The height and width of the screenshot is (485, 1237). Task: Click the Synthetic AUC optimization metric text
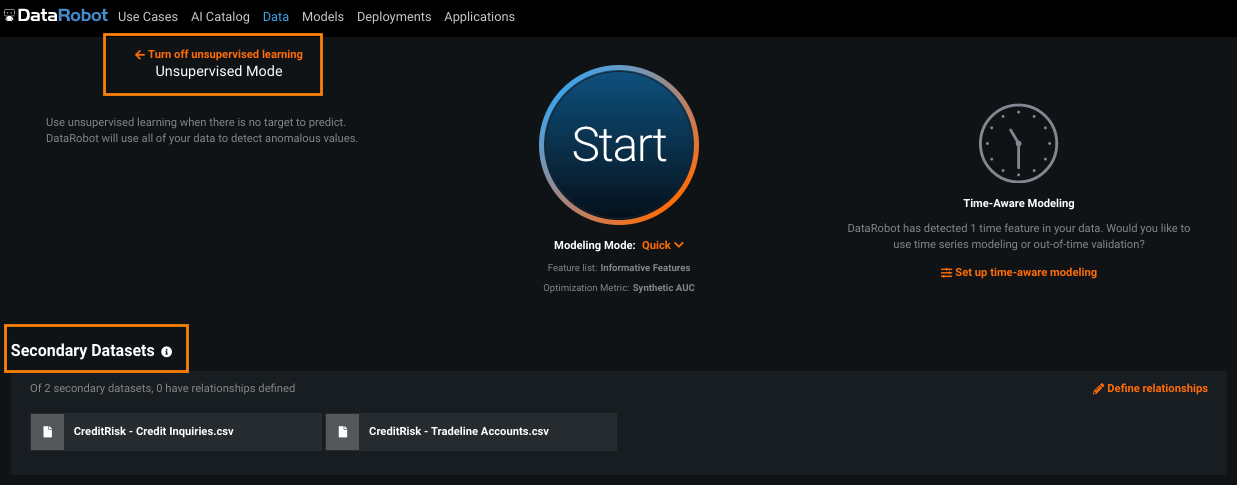(x=663, y=288)
